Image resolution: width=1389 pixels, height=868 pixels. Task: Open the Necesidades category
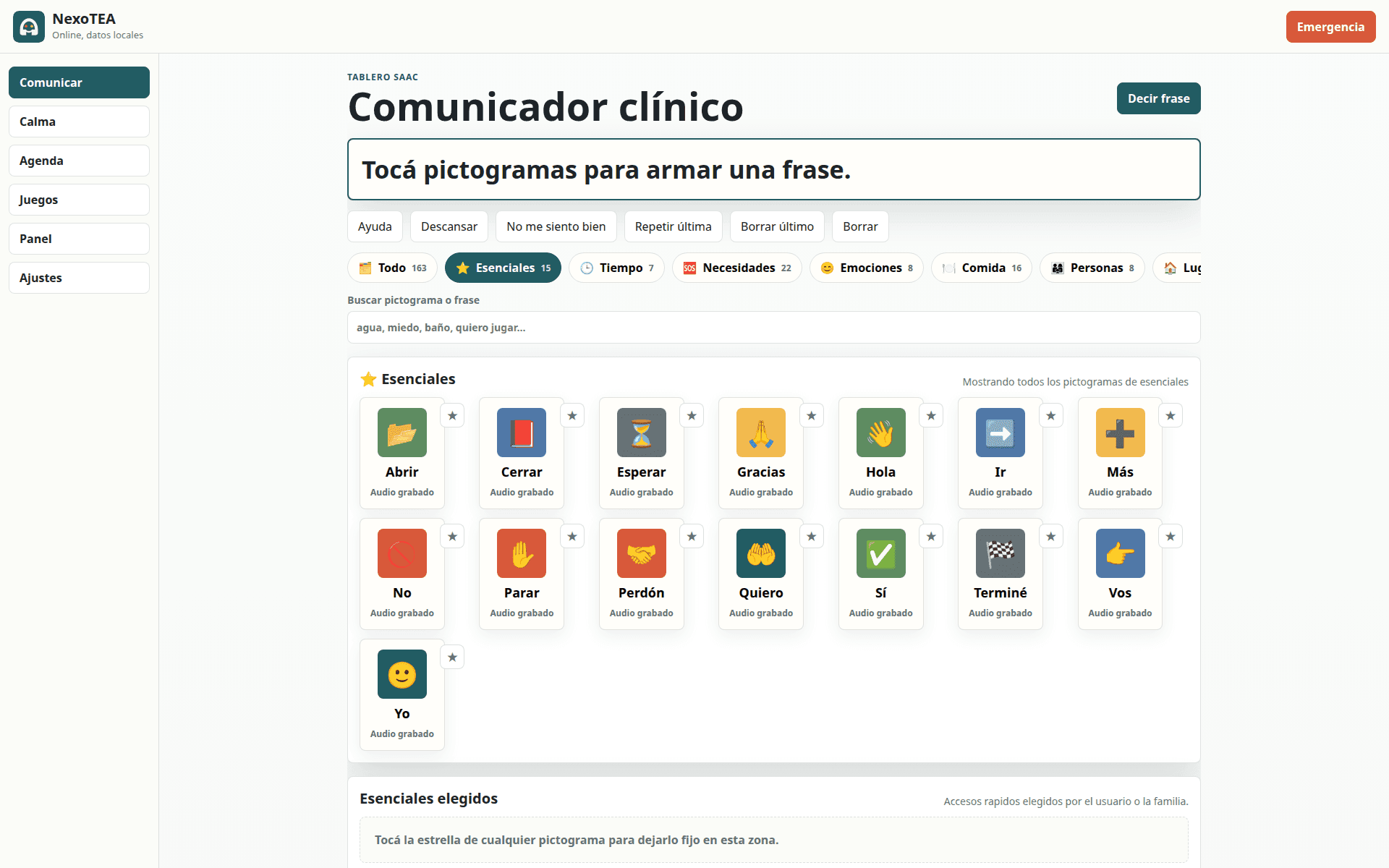click(x=737, y=268)
